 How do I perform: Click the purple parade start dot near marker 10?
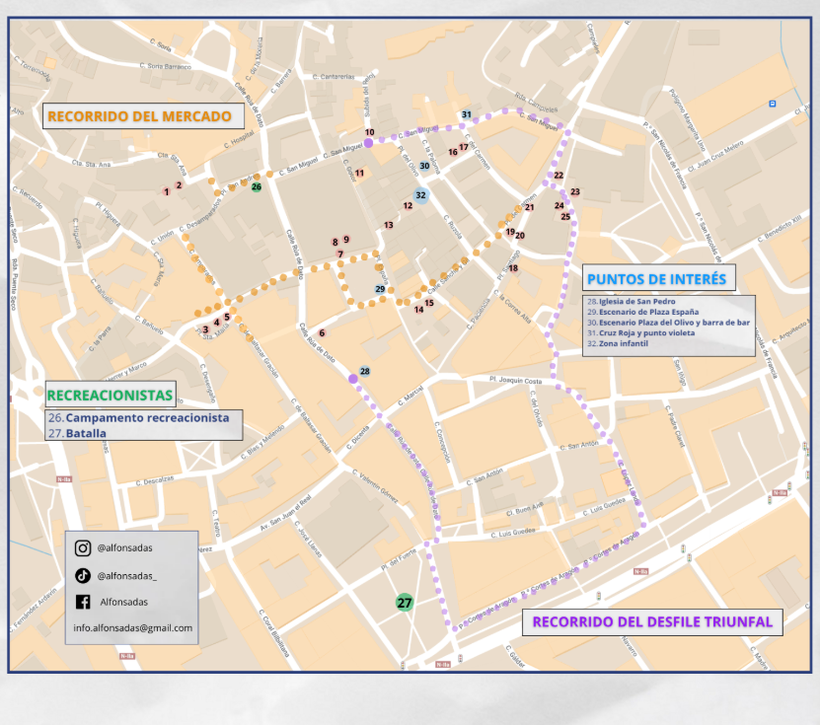(x=369, y=143)
